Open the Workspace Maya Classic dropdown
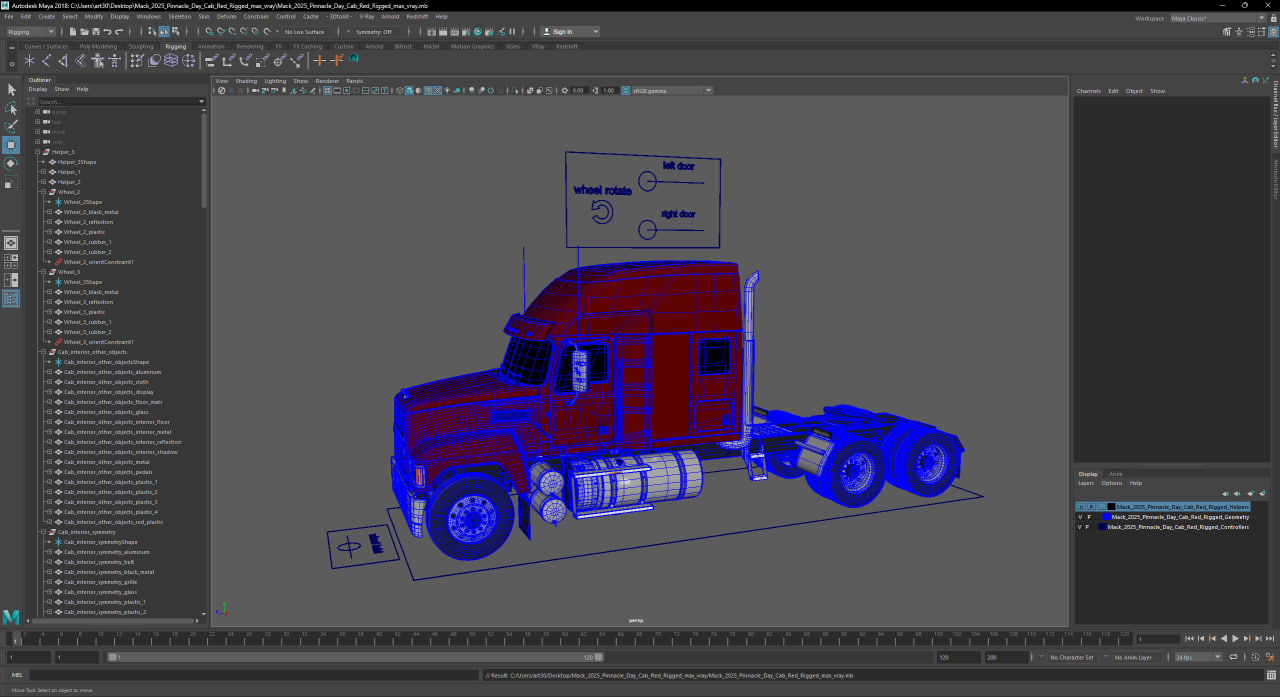The width and height of the screenshot is (1280, 697). [1218, 18]
